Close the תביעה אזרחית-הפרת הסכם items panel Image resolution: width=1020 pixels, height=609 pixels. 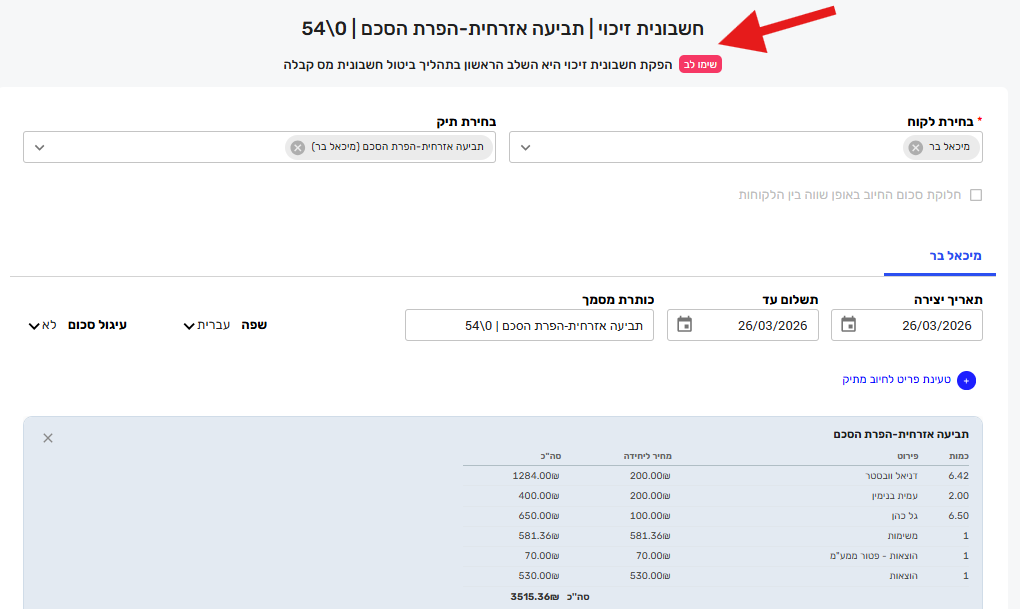click(48, 438)
